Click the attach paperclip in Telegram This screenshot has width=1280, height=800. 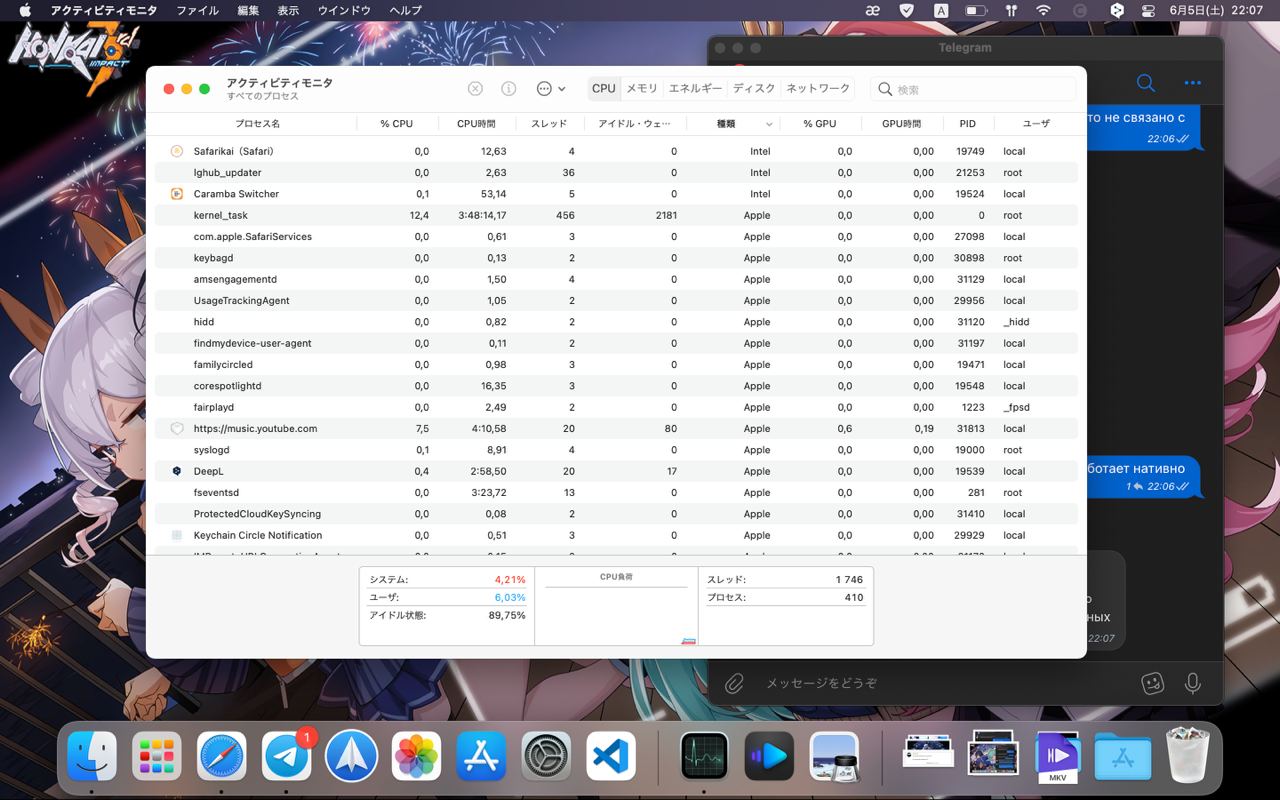[x=735, y=683]
